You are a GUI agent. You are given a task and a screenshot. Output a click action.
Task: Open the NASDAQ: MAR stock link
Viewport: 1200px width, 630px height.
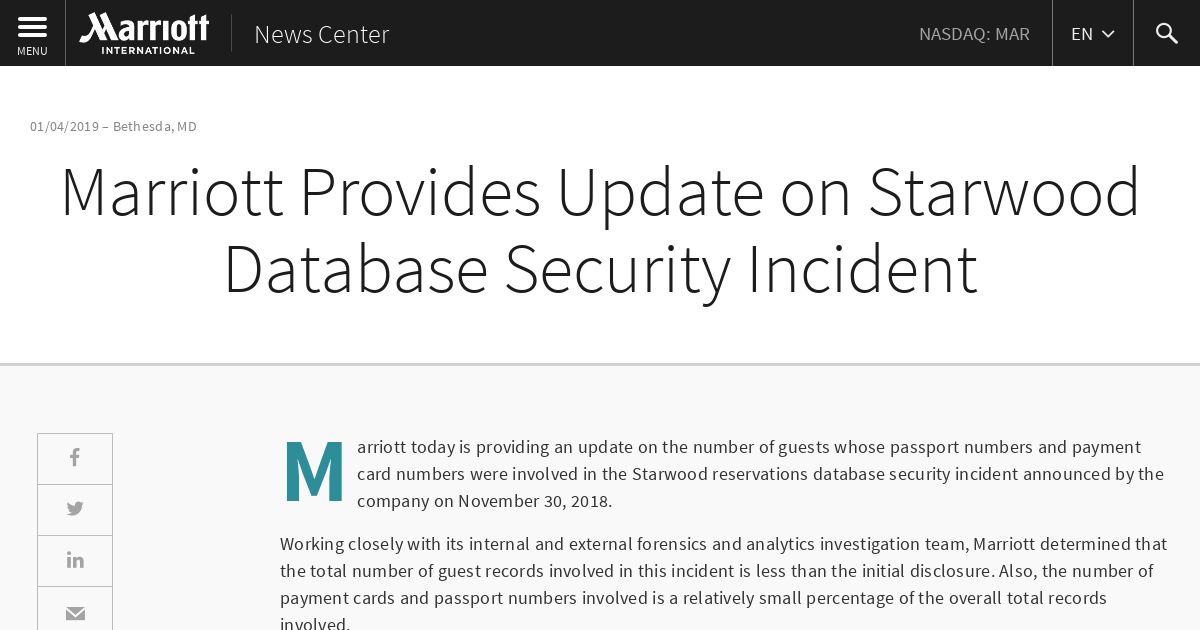click(974, 34)
